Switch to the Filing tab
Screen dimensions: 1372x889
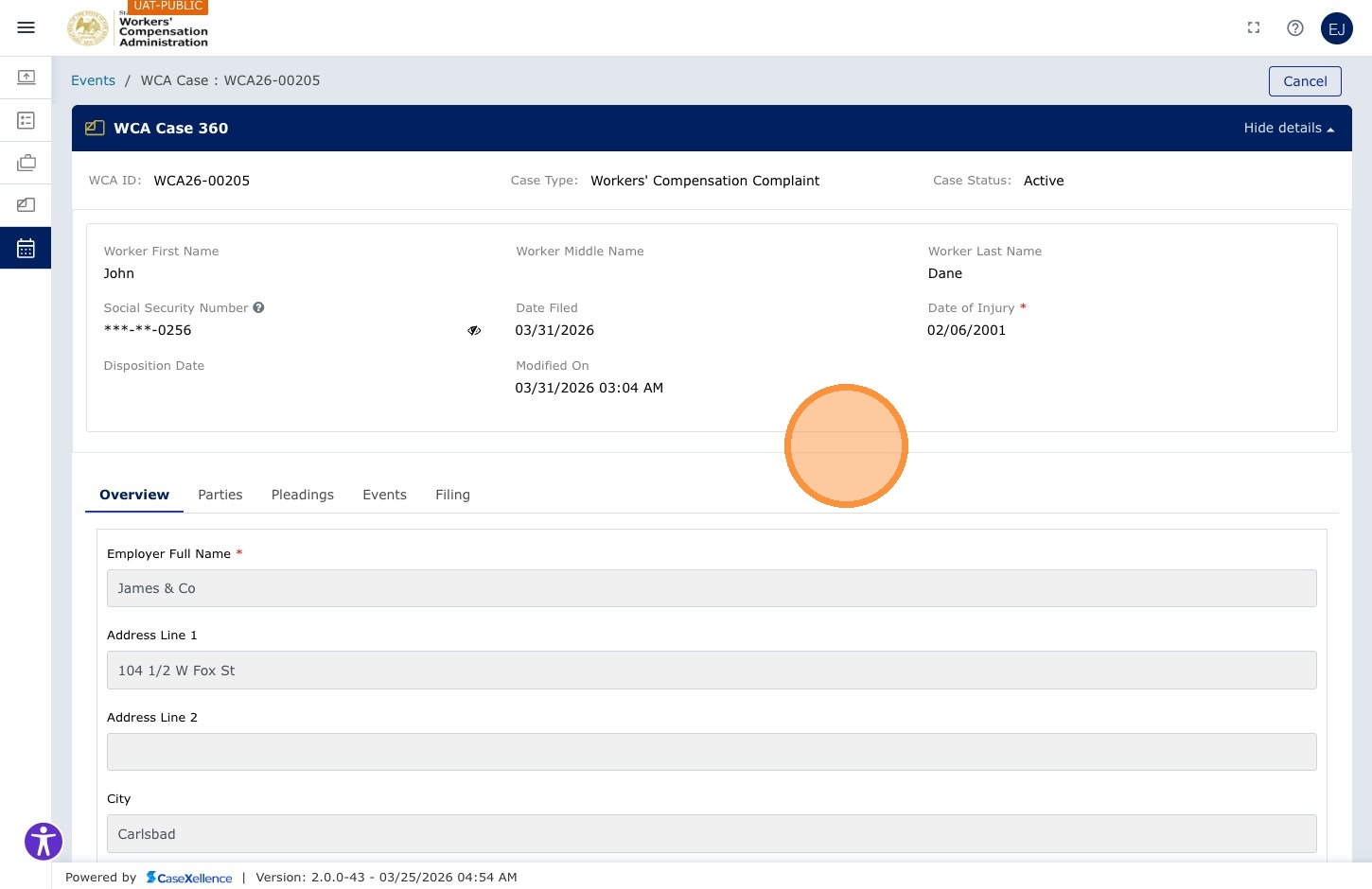click(x=452, y=495)
